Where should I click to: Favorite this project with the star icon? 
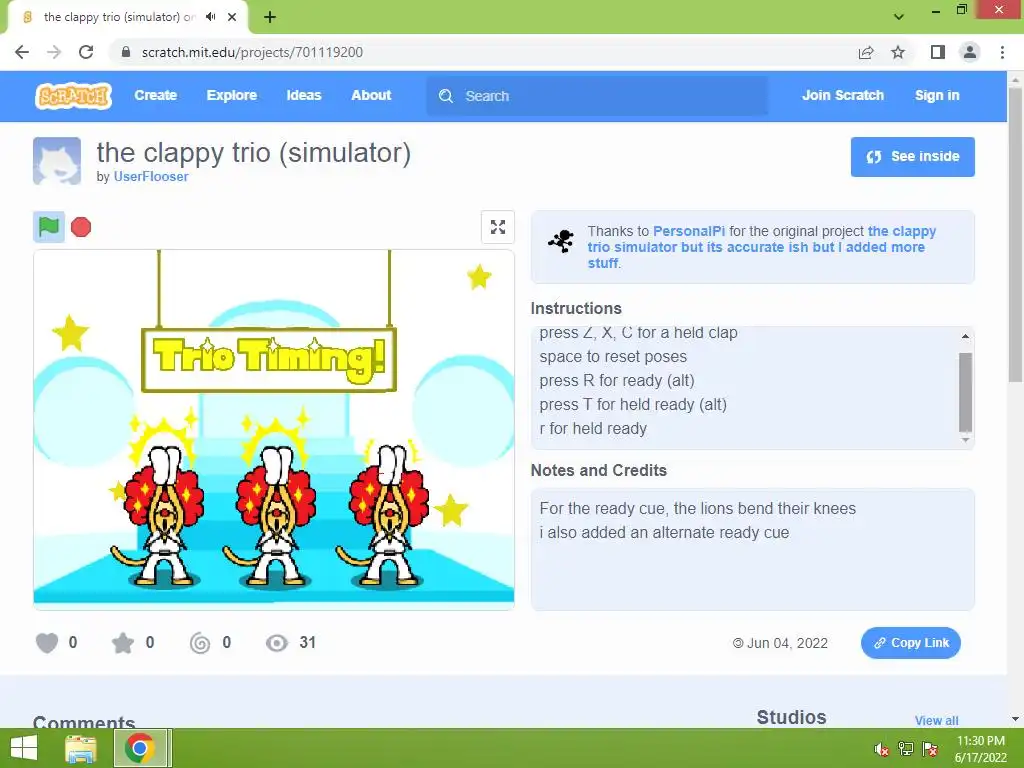click(123, 643)
